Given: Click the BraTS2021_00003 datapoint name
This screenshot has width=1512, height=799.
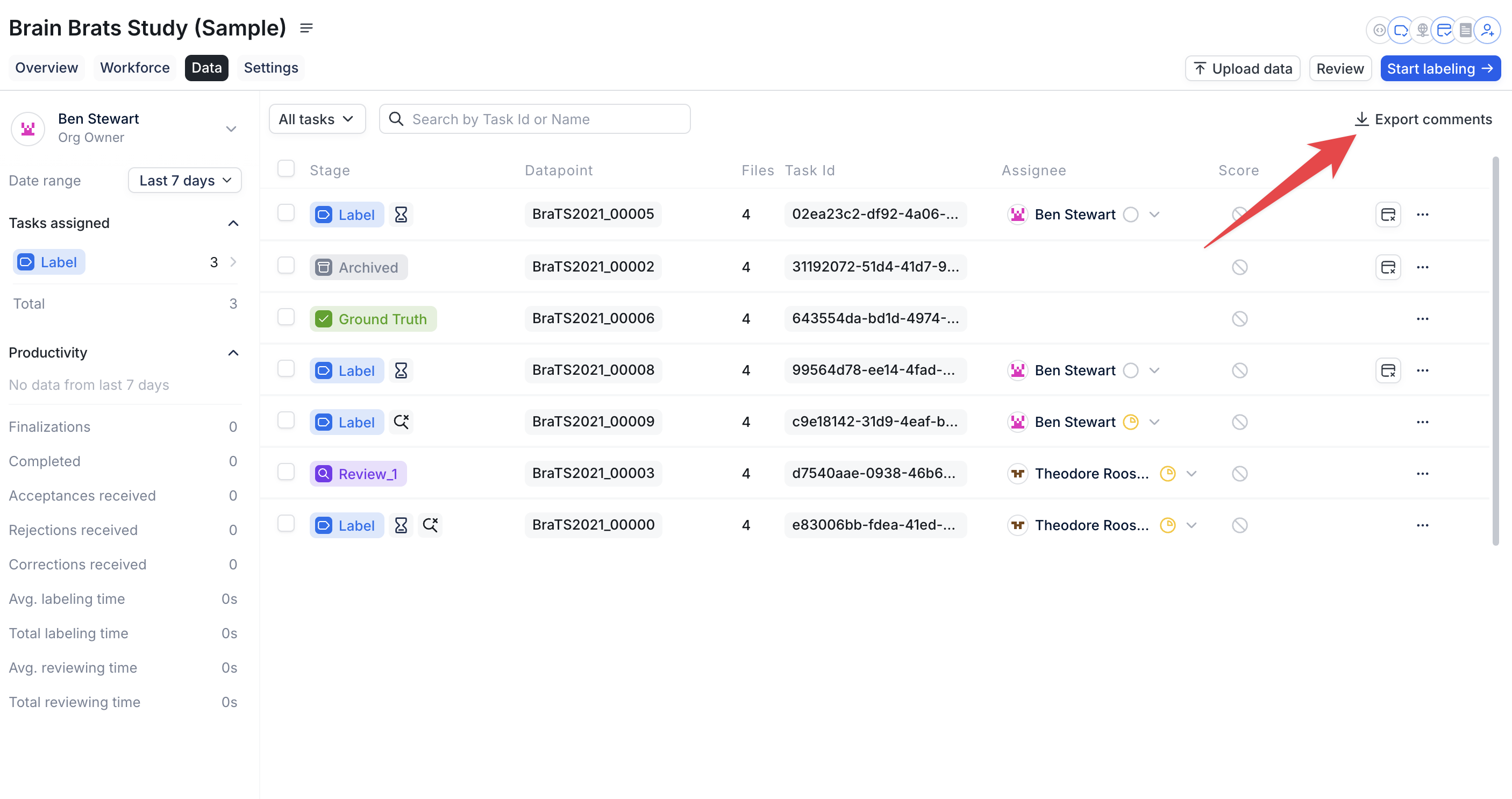Looking at the screenshot, I should coord(594,474).
